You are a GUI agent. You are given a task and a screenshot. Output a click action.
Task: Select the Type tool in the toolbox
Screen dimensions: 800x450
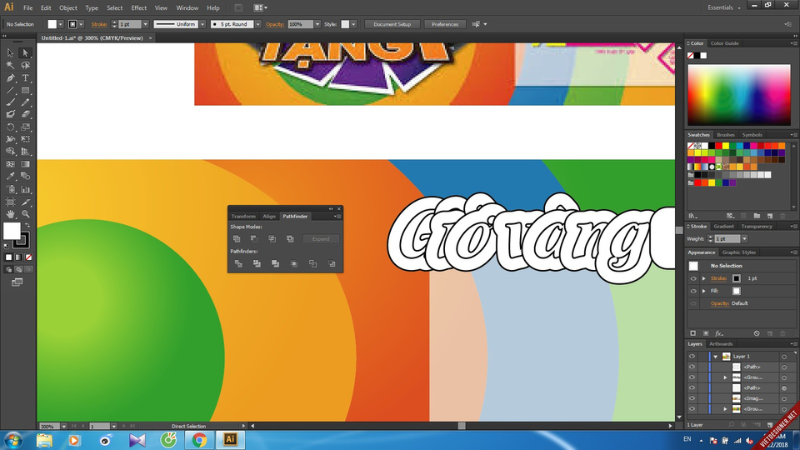point(26,78)
